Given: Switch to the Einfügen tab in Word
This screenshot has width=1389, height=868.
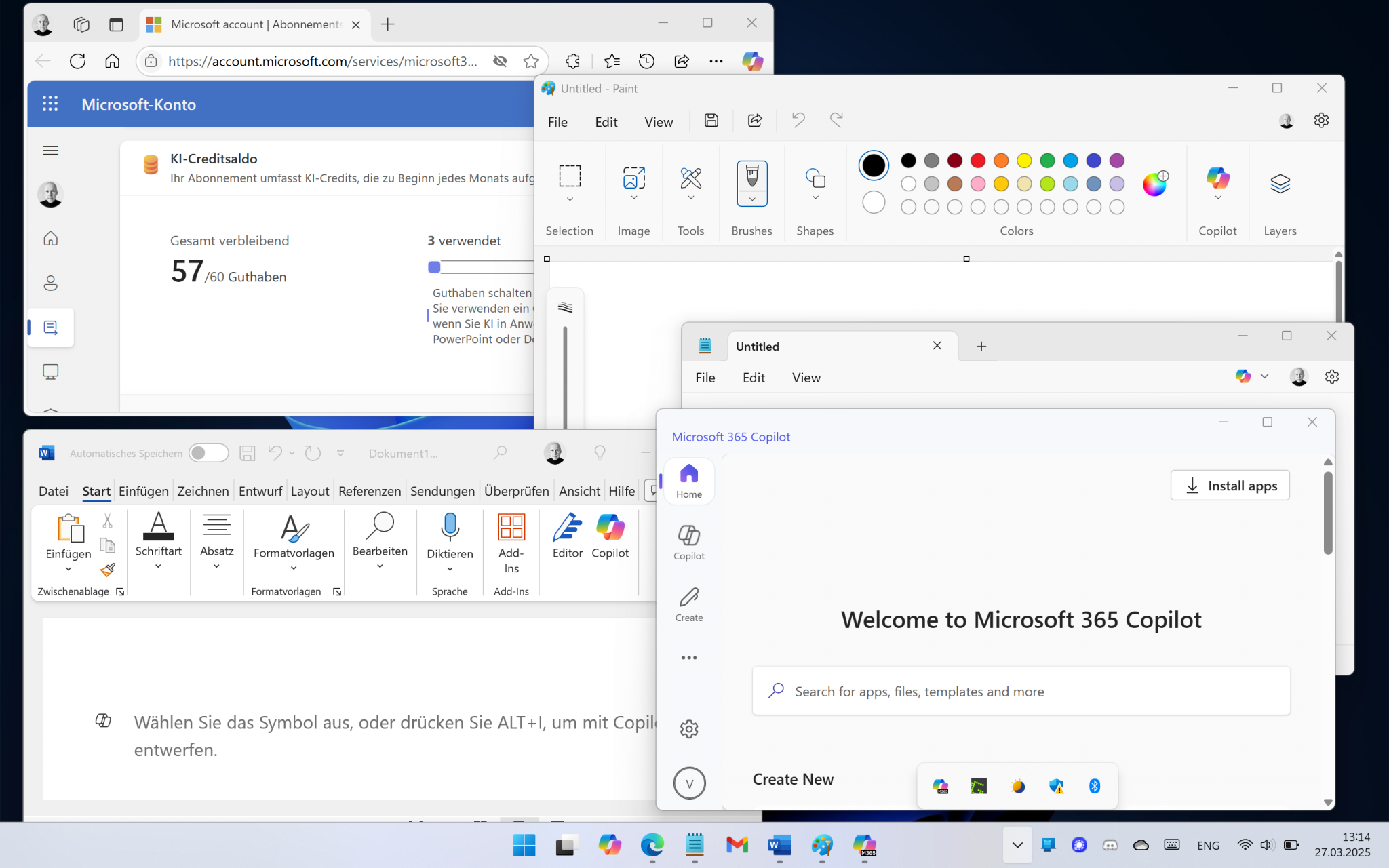Looking at the screenshot, I should (x=143, y=491).
